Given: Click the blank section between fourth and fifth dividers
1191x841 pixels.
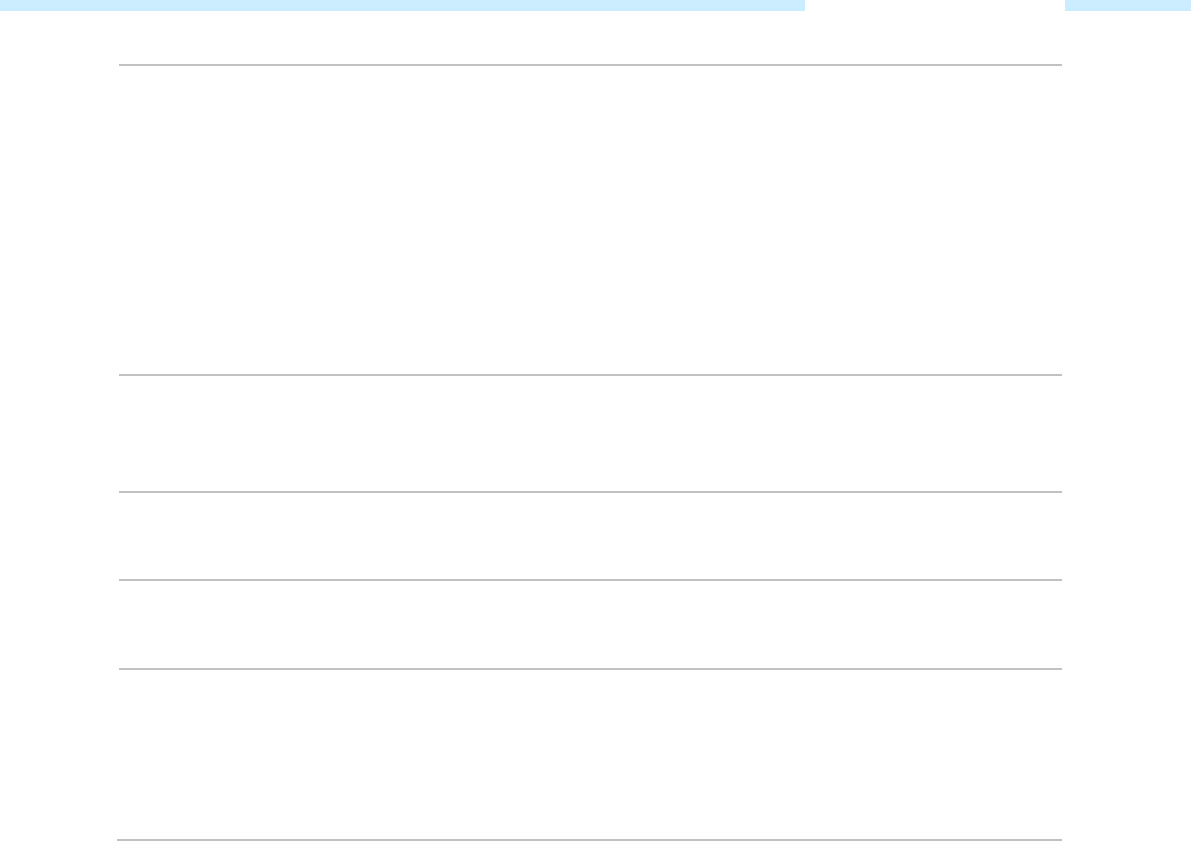Looking at the screenshot, I should point(590,624).
